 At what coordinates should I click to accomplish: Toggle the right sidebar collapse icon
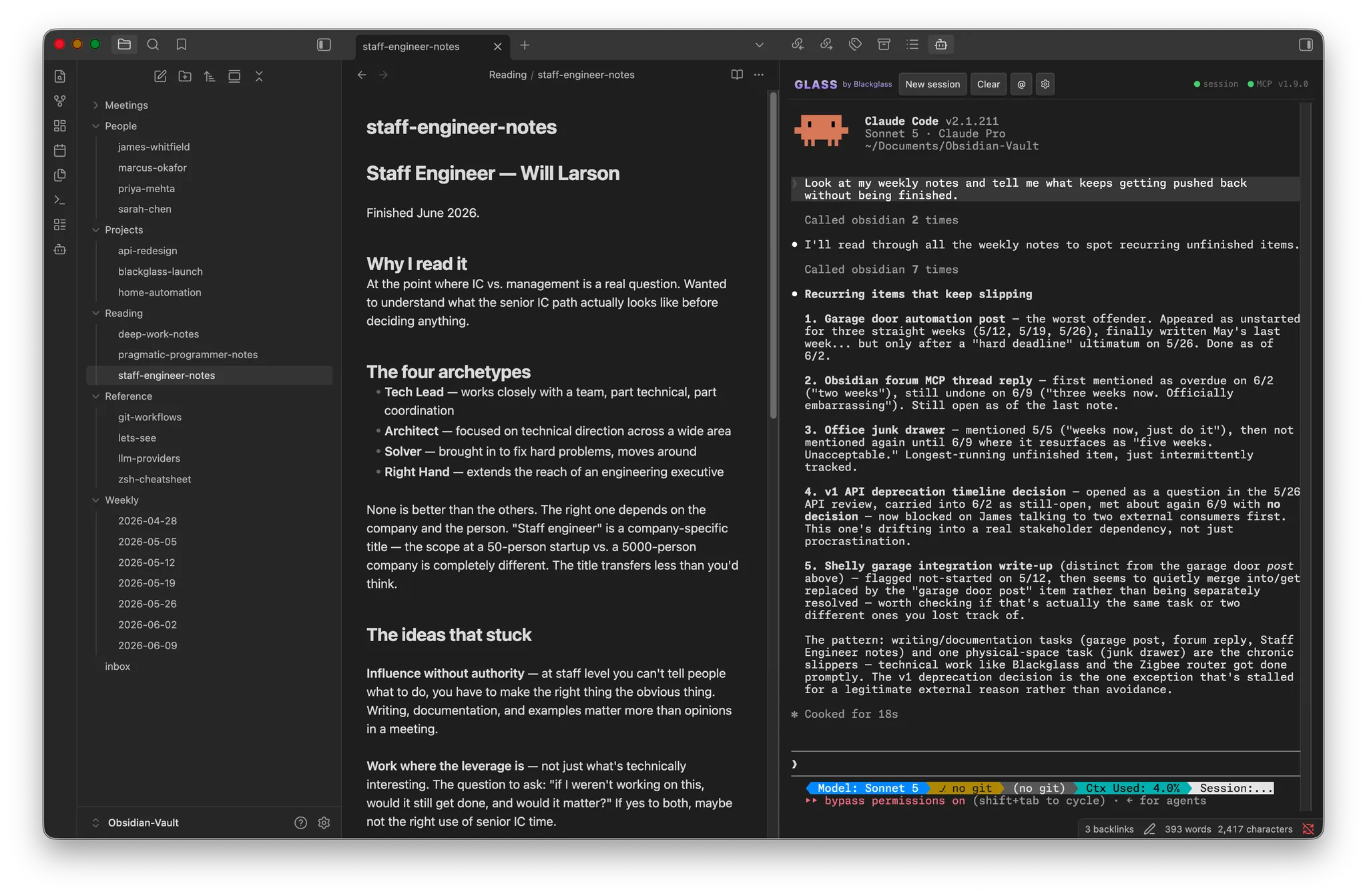pos(1306,45)
